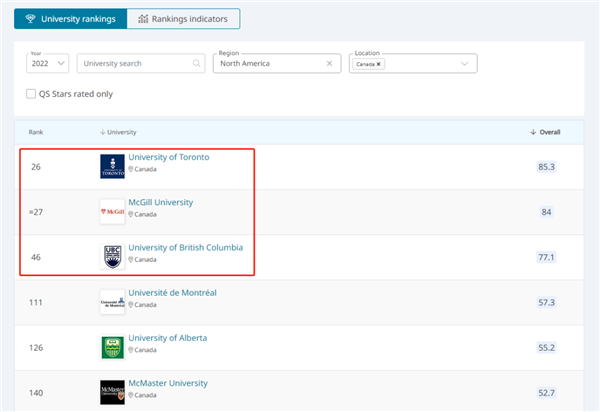600x412 pixels.
Task: Sort by the University column header
Action: pos(118,132)
